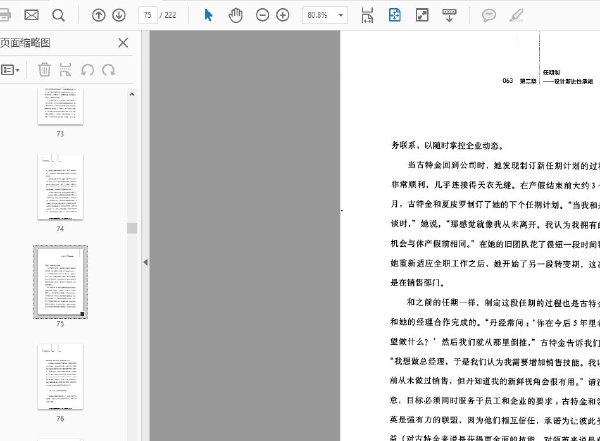600x441 pixels.
Task: Click the page number field showing 75
Action: click(x=148, y=15)
